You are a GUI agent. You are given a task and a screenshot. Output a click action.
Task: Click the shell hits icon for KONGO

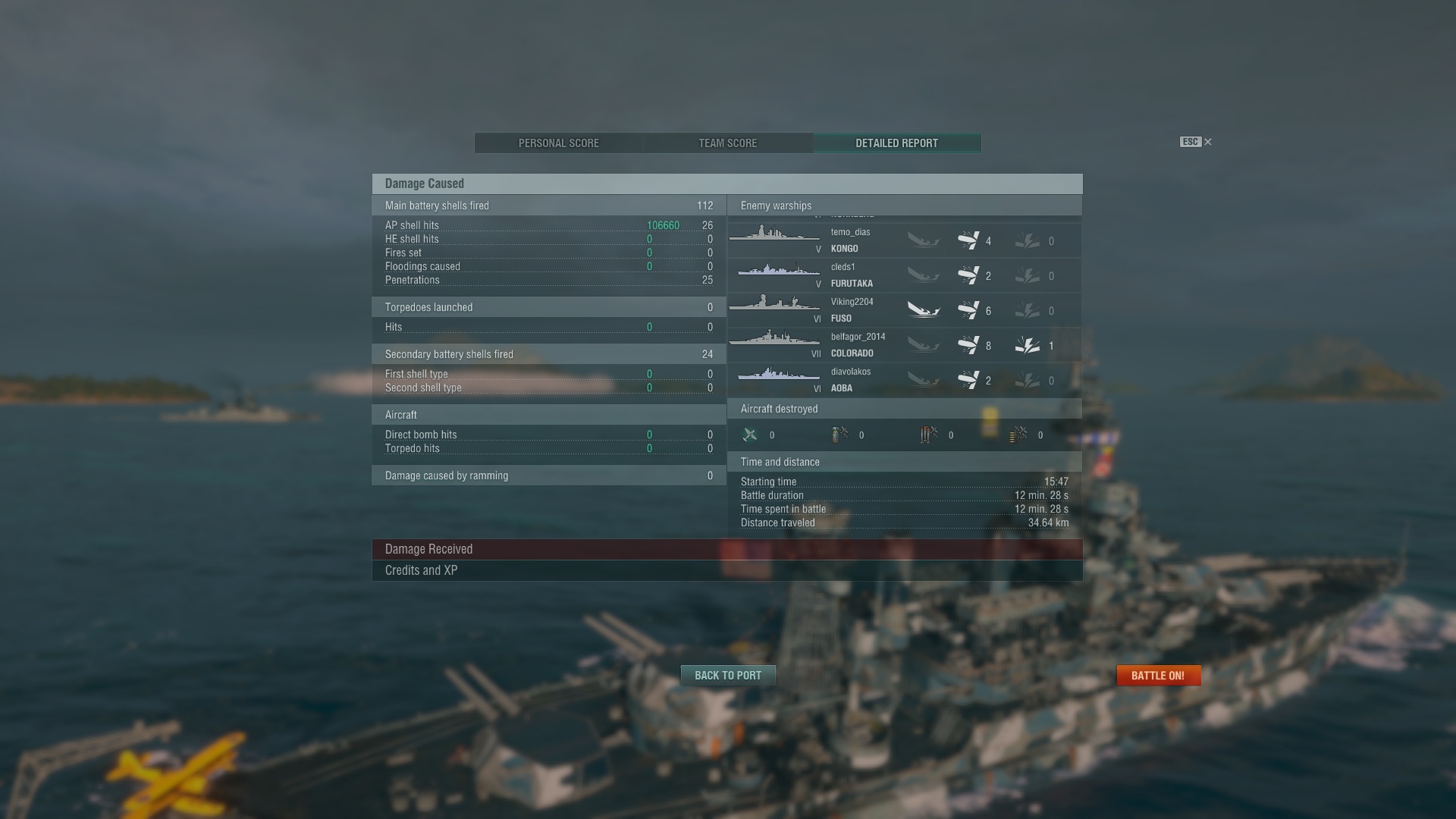pos(968,240)
